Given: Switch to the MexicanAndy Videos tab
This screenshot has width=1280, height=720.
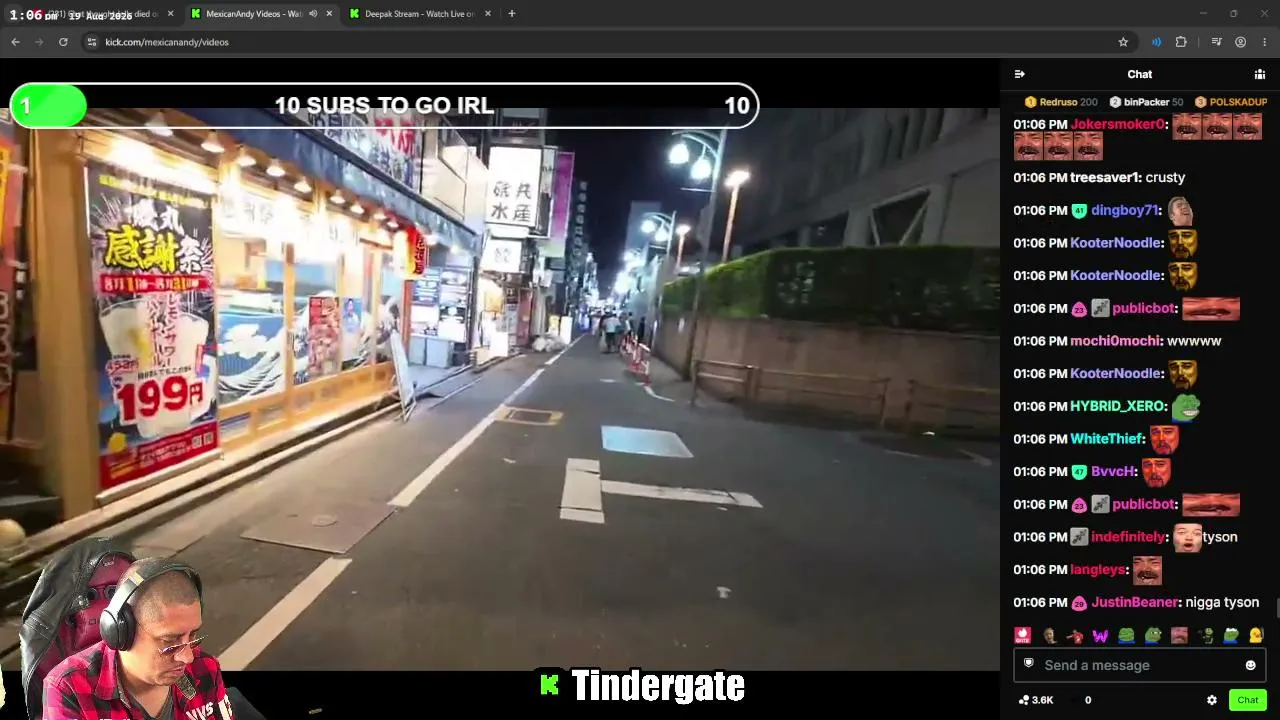Looking at the screenshot, I should (x=260, y=14).
